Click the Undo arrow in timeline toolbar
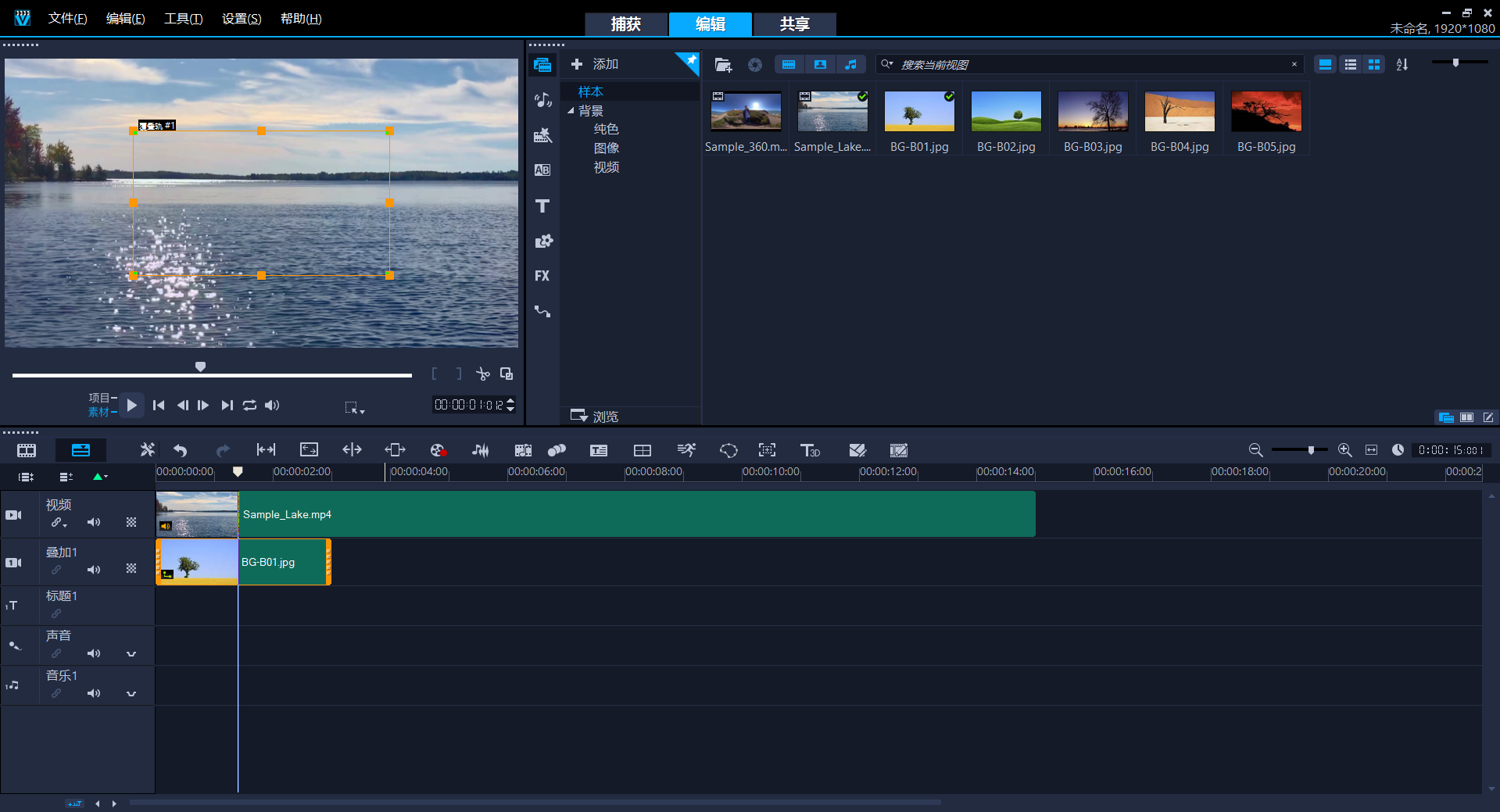The image size is (1500, 812). tap(180, 450)
